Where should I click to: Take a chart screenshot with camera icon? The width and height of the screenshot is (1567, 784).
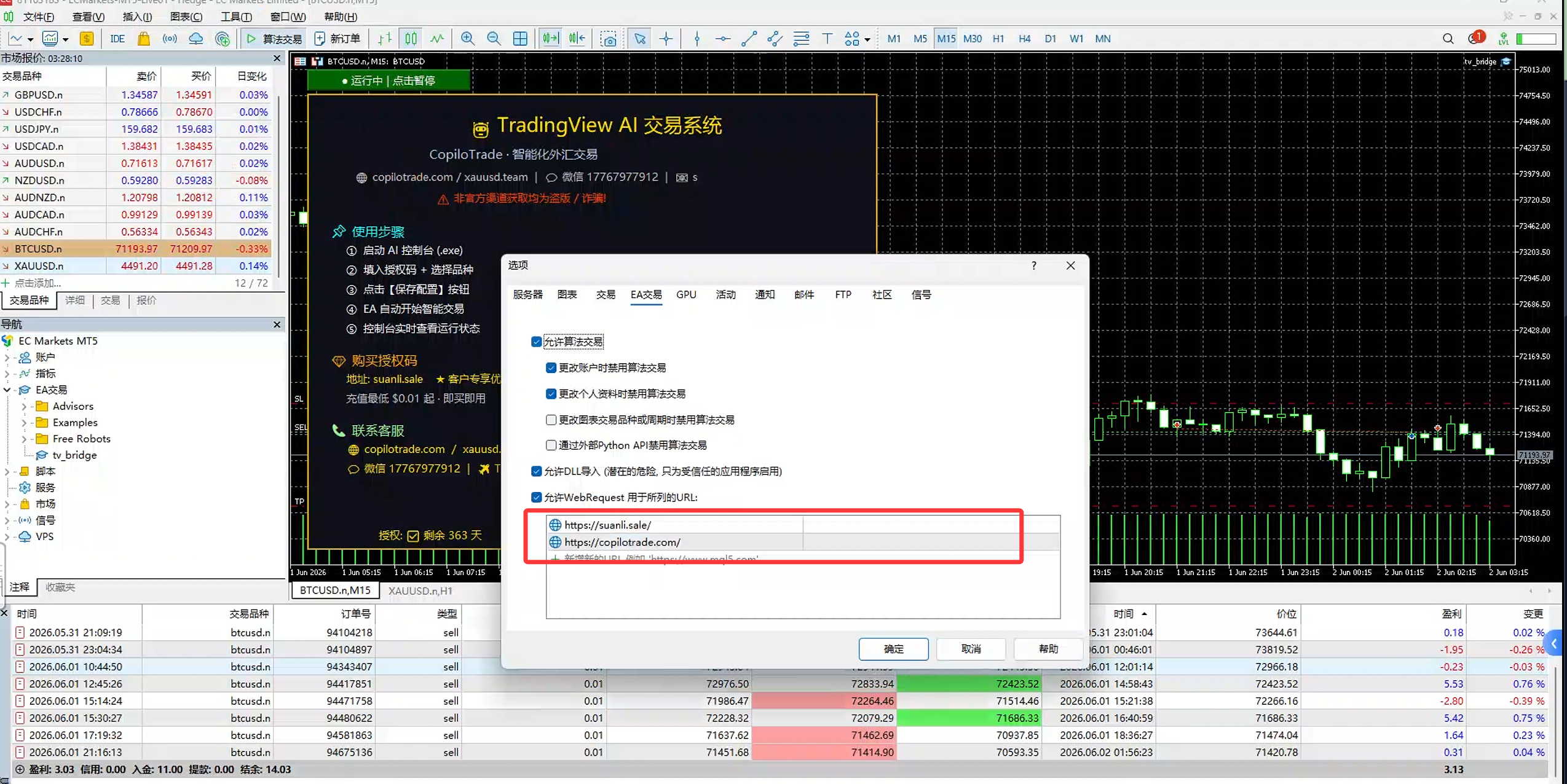coord(609,39)
